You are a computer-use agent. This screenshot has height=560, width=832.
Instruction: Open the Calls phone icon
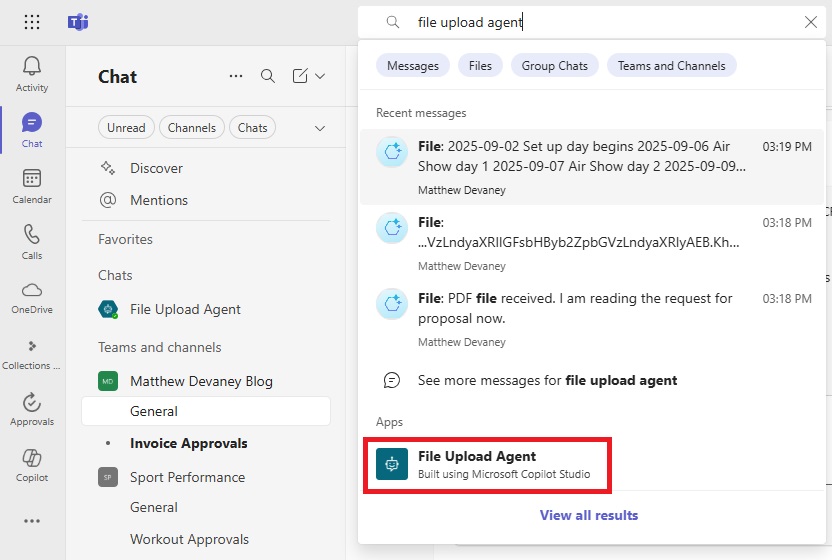pos(32,234)
